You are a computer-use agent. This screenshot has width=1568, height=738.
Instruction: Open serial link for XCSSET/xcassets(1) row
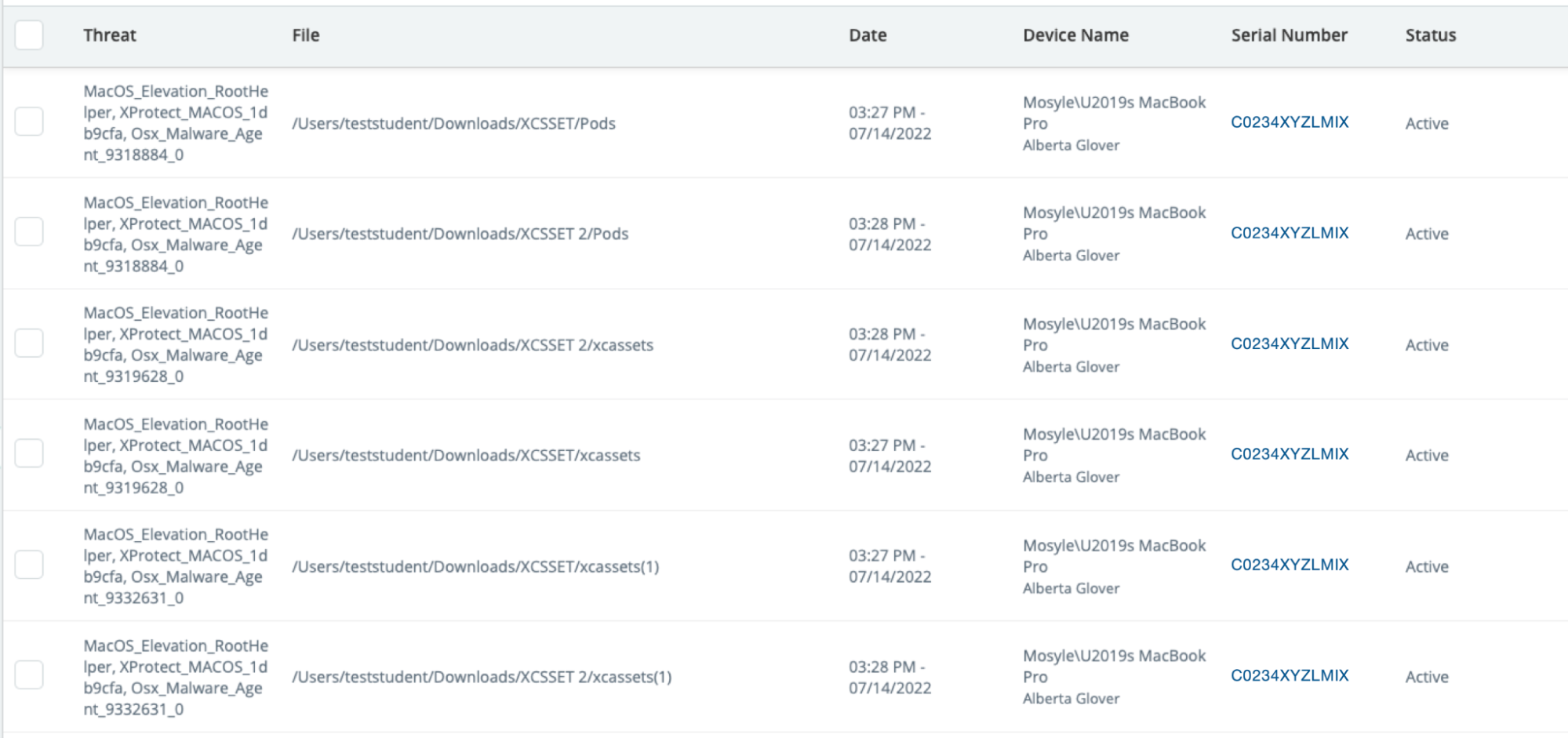1289,565
